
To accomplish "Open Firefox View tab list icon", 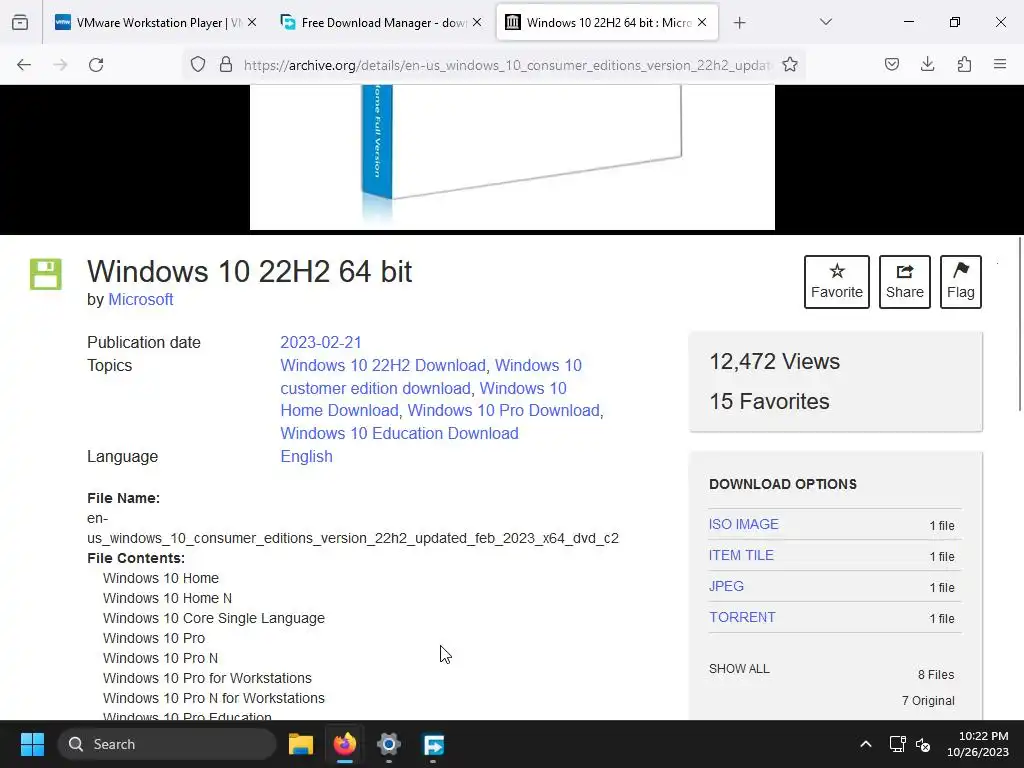I will [20, 22].
